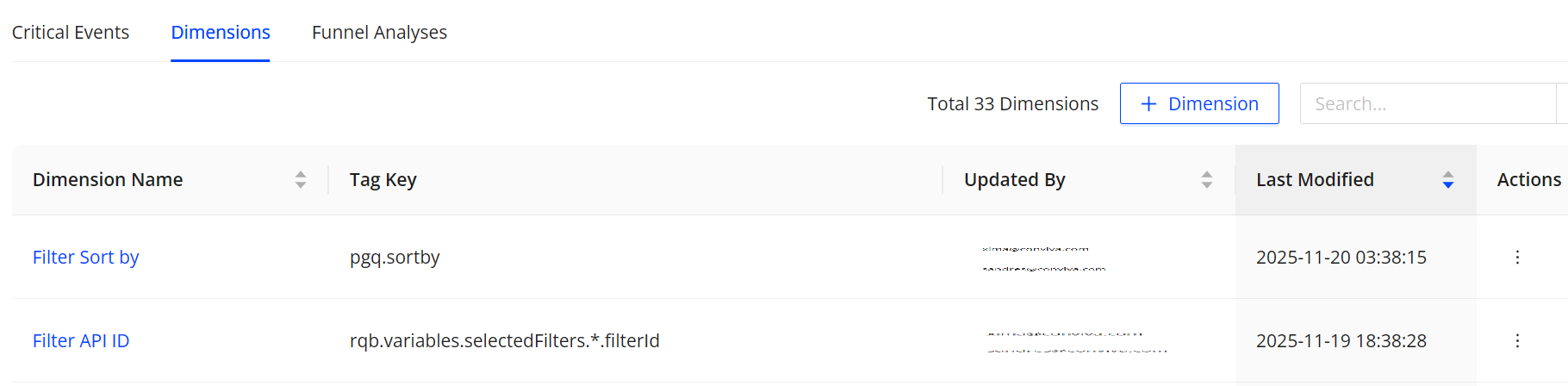Click the Updated By sort arrows
The width and height of the screenshot is (1568, 386).
[x=1207, y=179]
